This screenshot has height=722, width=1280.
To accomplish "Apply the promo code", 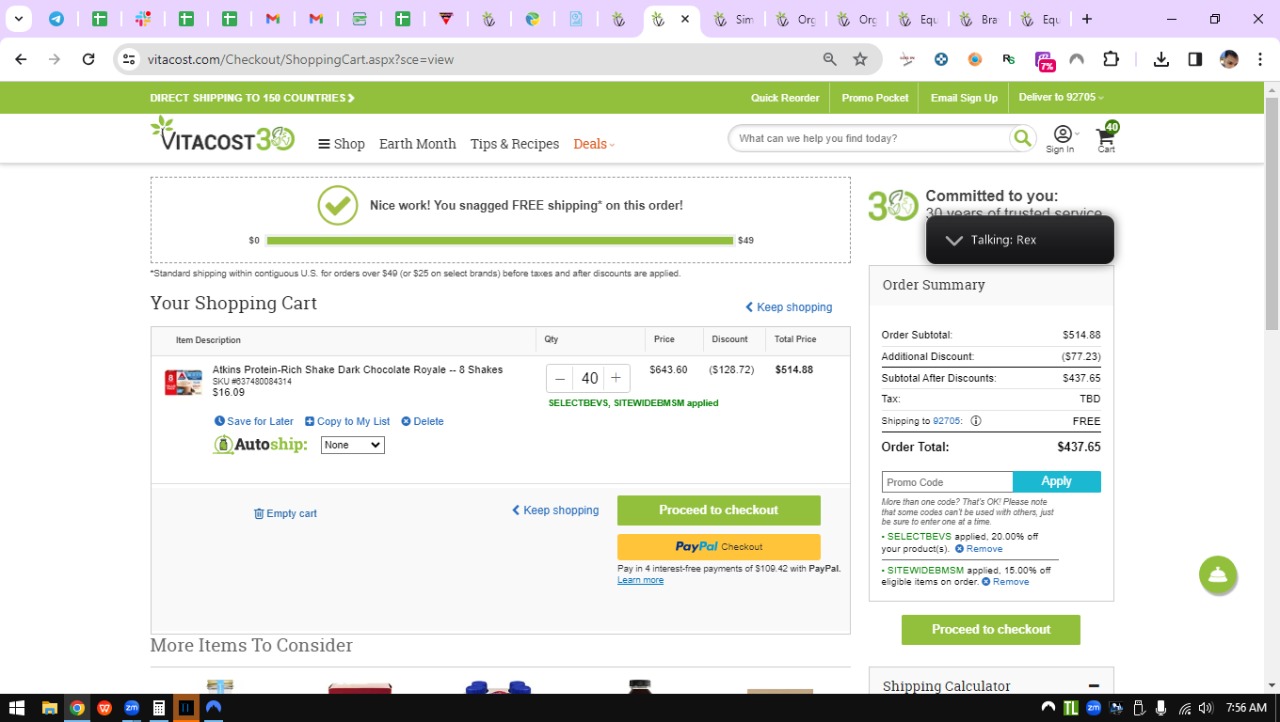I will coord(1057,482).
